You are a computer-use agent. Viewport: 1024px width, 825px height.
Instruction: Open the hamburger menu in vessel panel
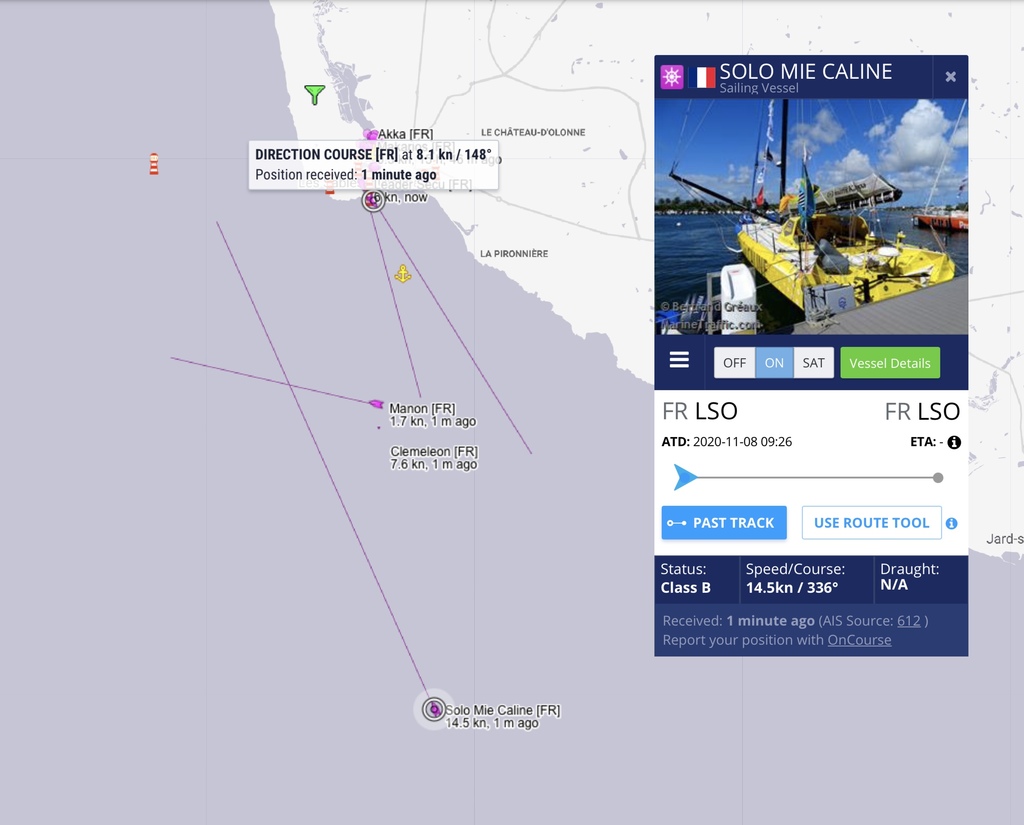(679, 360)
